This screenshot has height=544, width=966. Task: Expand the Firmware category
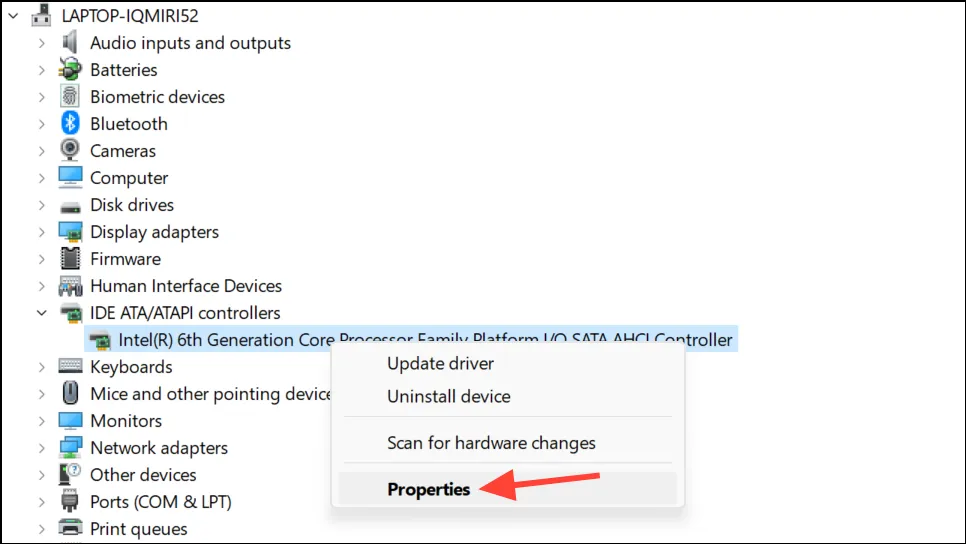42,259
